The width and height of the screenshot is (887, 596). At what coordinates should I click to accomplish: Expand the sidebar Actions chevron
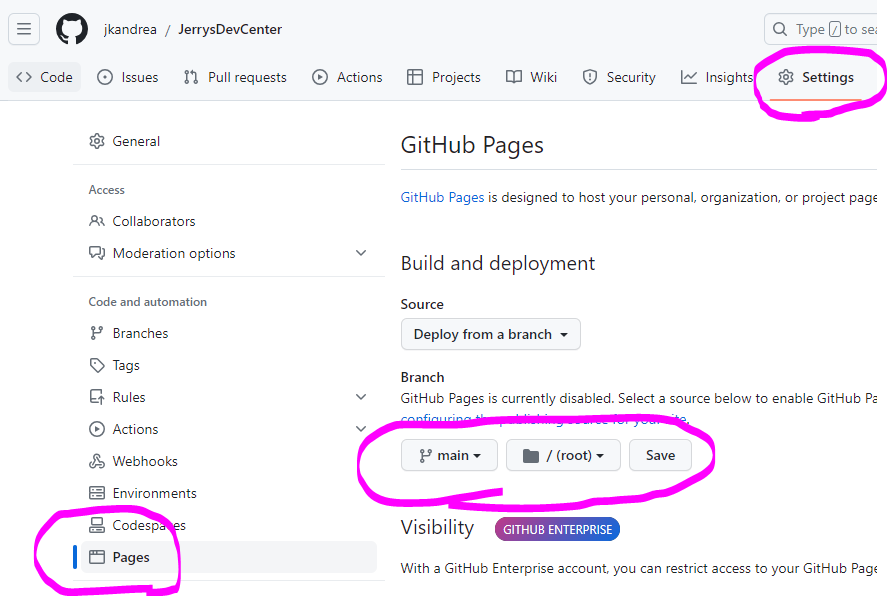(361, 429)
